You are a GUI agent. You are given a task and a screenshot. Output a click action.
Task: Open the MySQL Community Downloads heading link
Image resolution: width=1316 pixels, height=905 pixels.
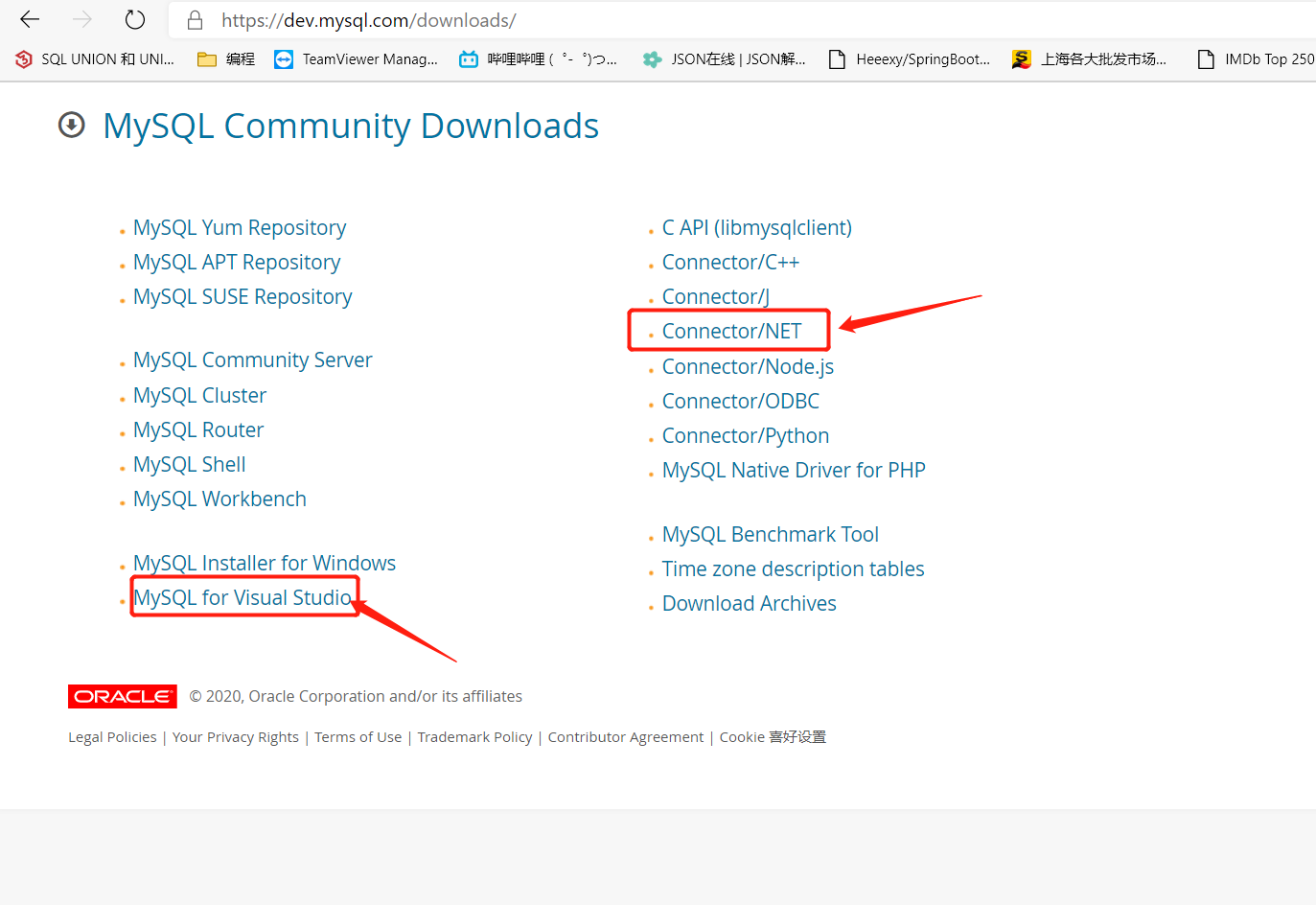351,126
